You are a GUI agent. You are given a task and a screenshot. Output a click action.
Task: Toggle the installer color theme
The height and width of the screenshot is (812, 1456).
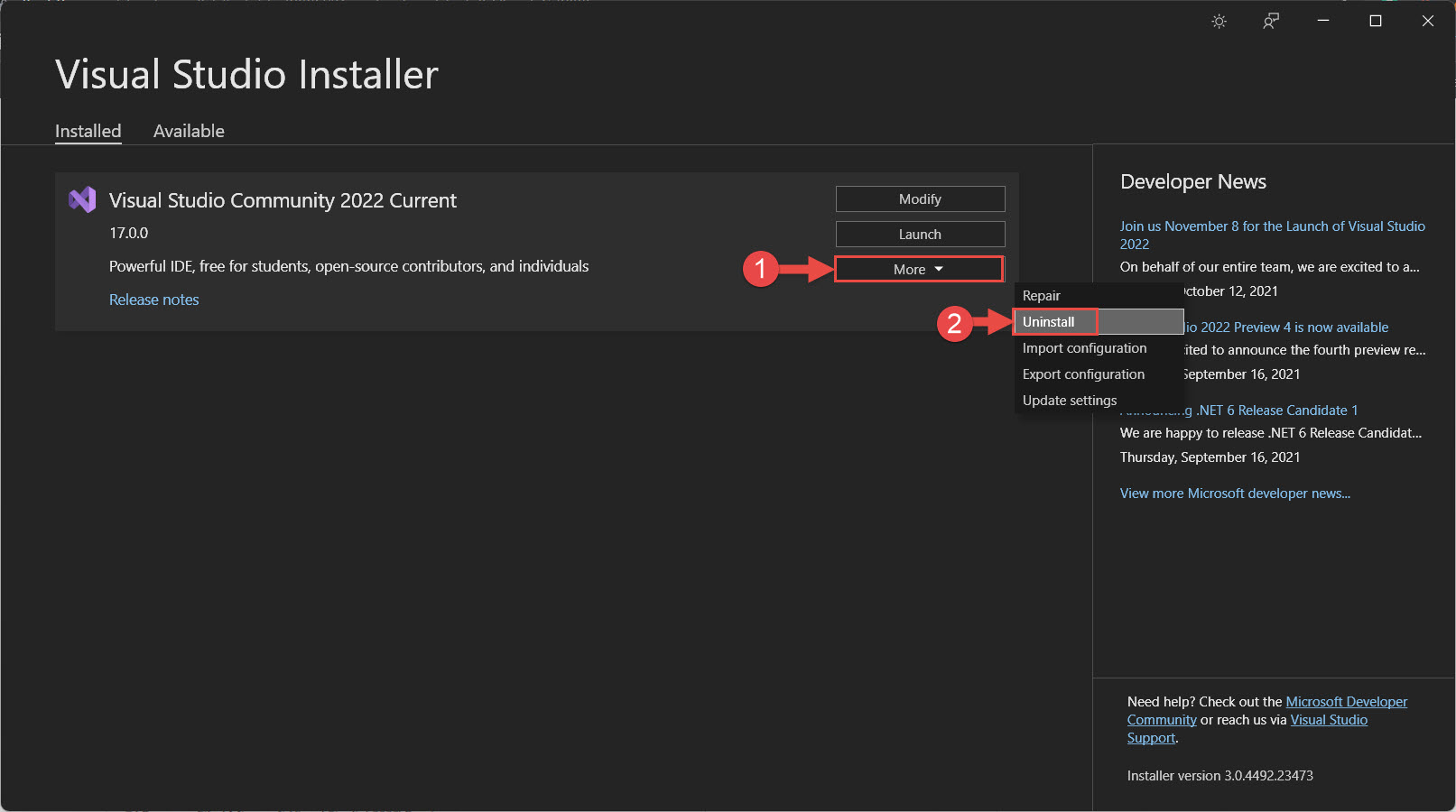point(1219,21)
